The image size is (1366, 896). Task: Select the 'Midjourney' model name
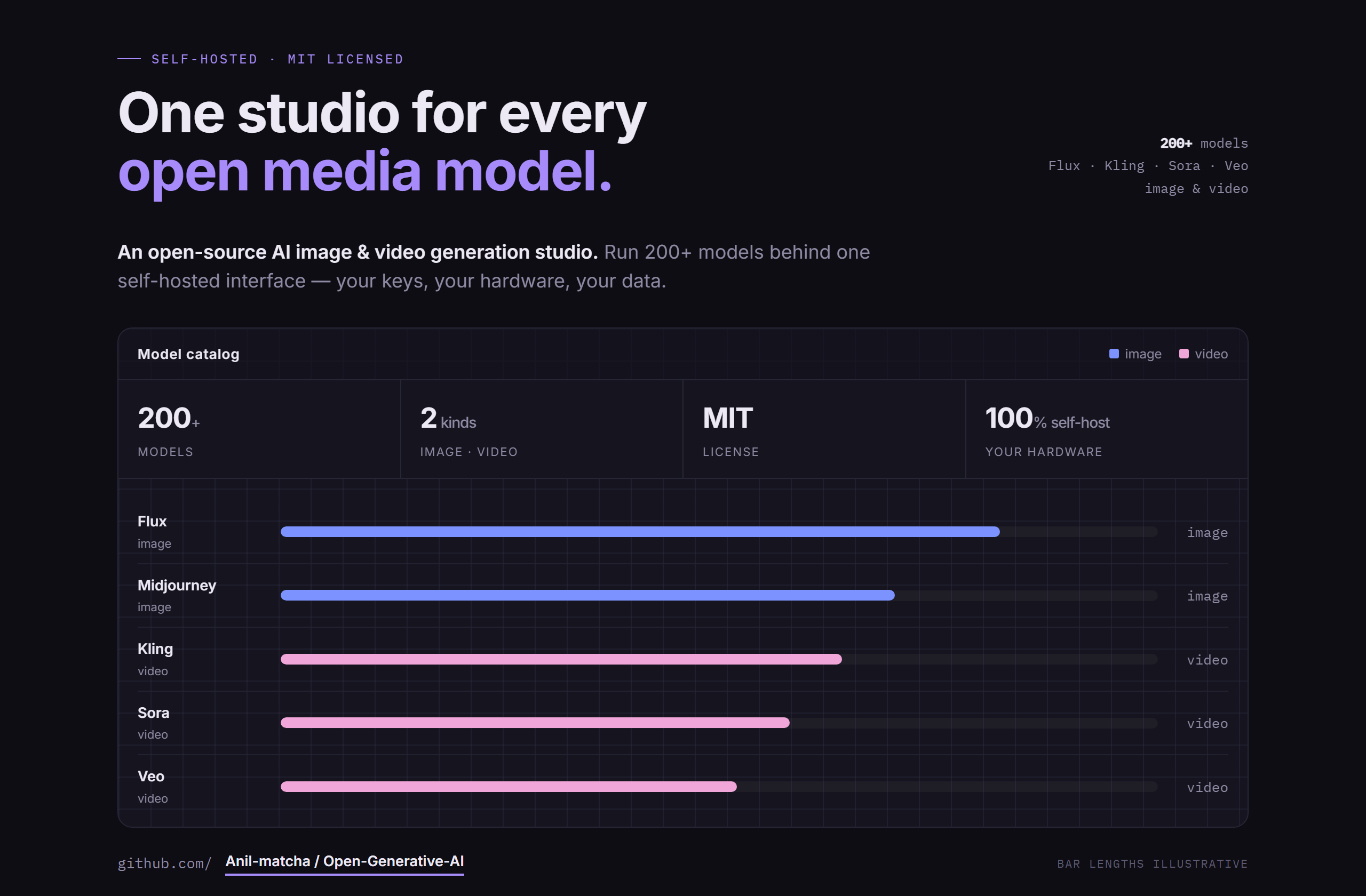(177, 585)
